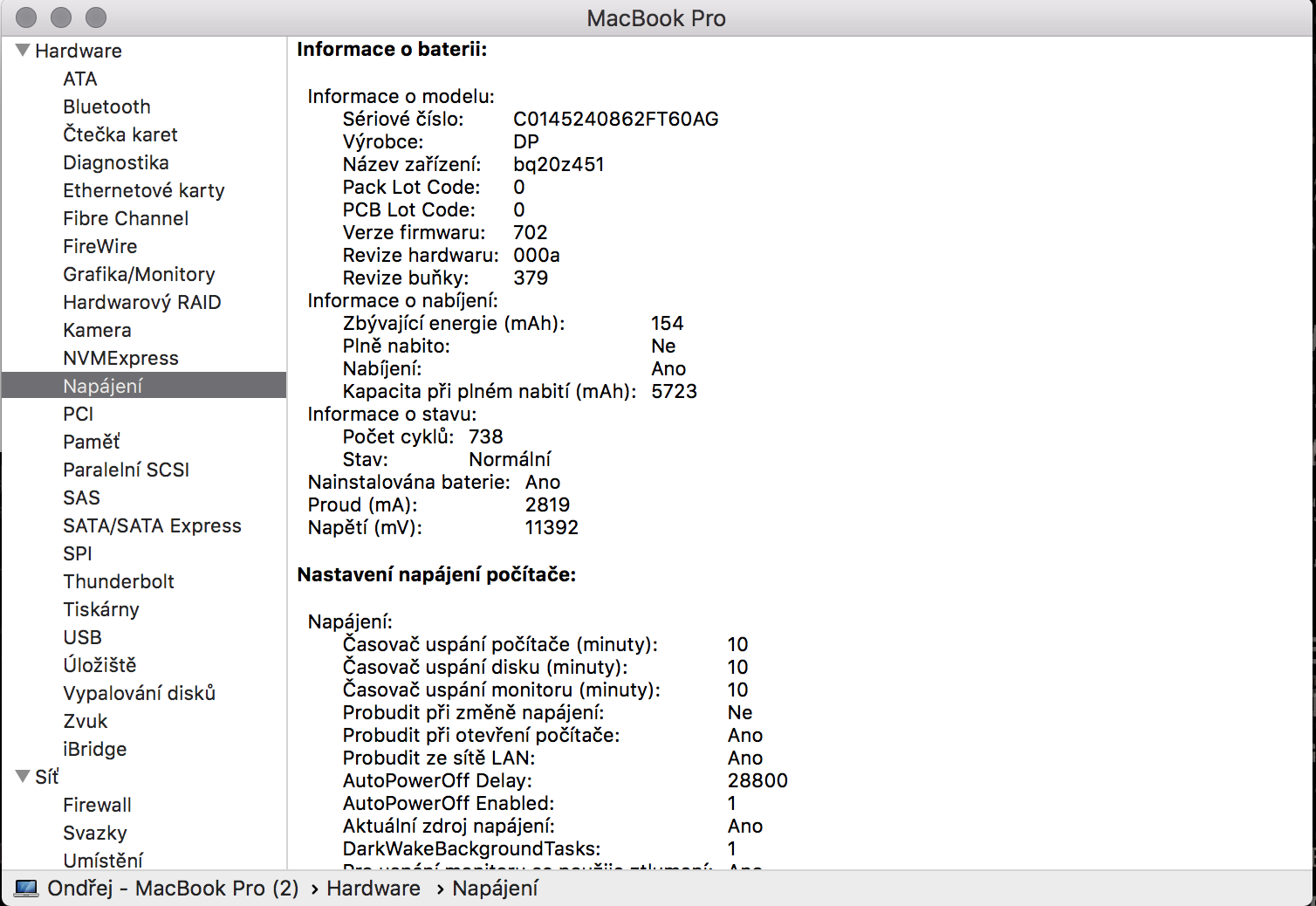Screen dimensions: 1316x906
Task: Select Bluetooth in the sidebar
Action: pyautogui.click(x=106, y=106)
